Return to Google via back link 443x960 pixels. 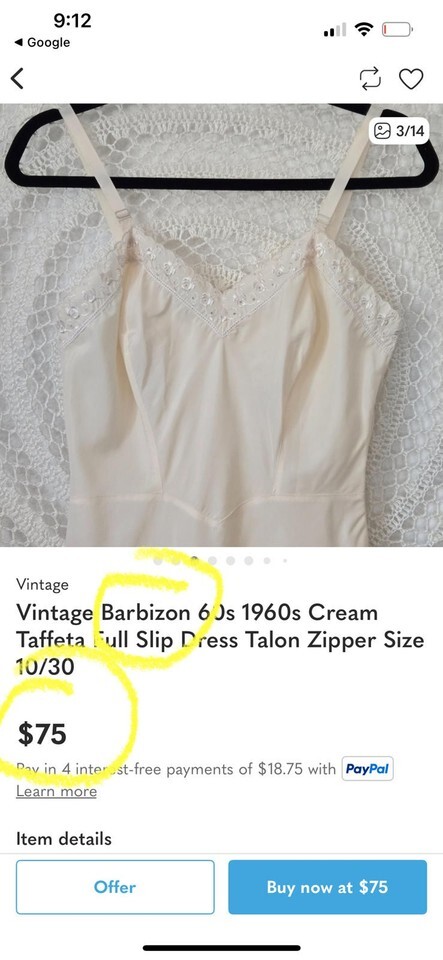tap(42, 42)
